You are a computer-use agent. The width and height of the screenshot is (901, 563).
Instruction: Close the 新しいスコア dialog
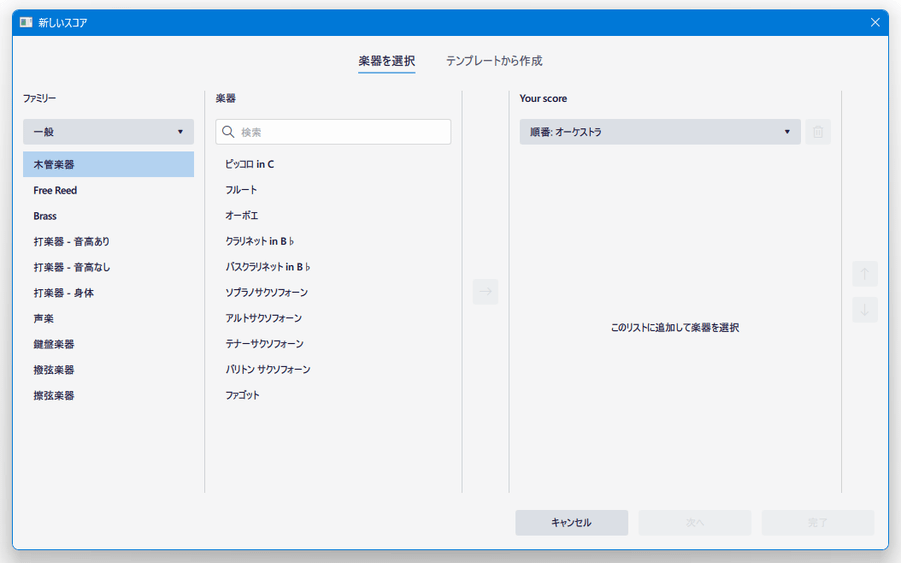pyautogui.click(x=875, y=22)
